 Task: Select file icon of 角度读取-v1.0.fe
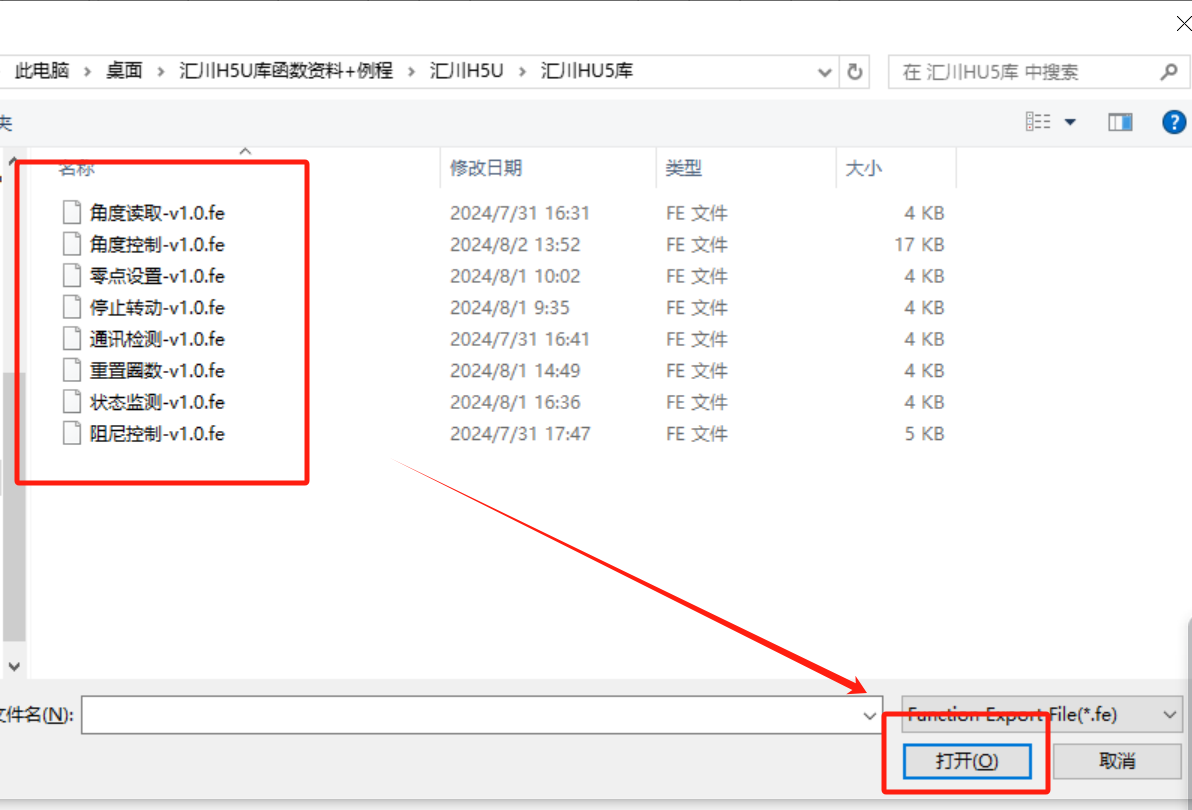[71, 212]
